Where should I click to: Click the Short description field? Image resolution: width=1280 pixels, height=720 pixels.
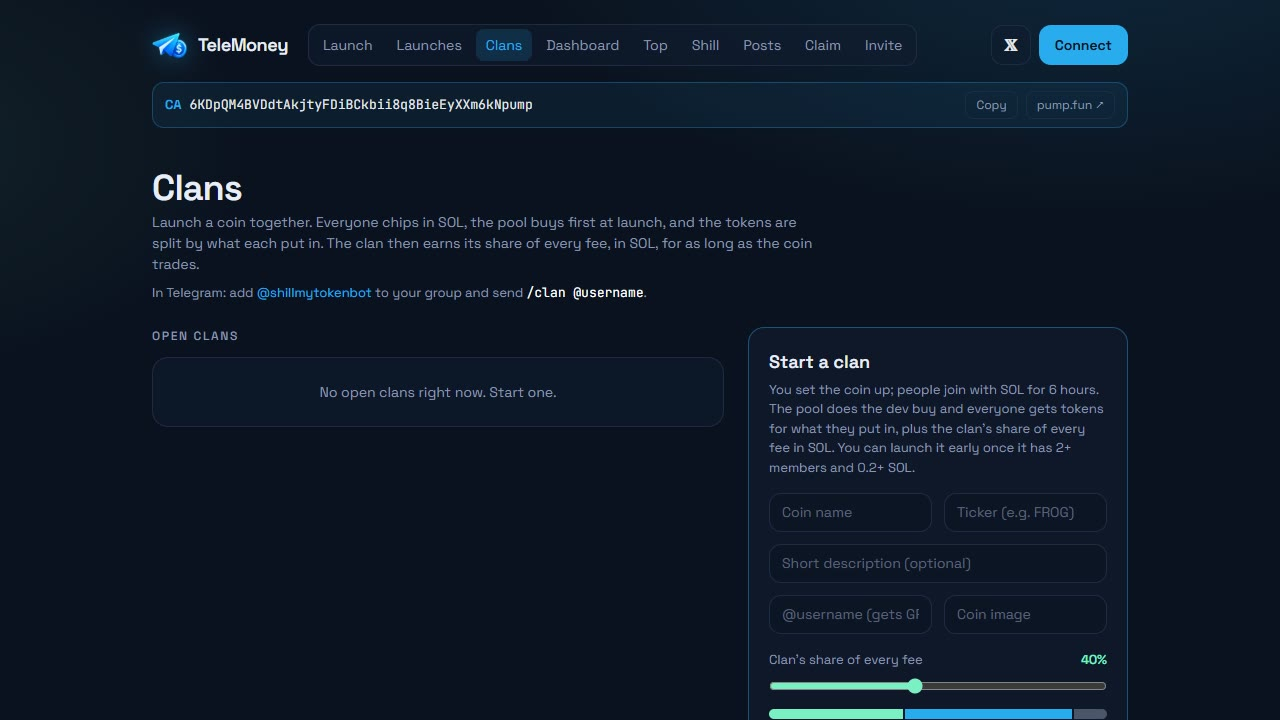[938, 563]
